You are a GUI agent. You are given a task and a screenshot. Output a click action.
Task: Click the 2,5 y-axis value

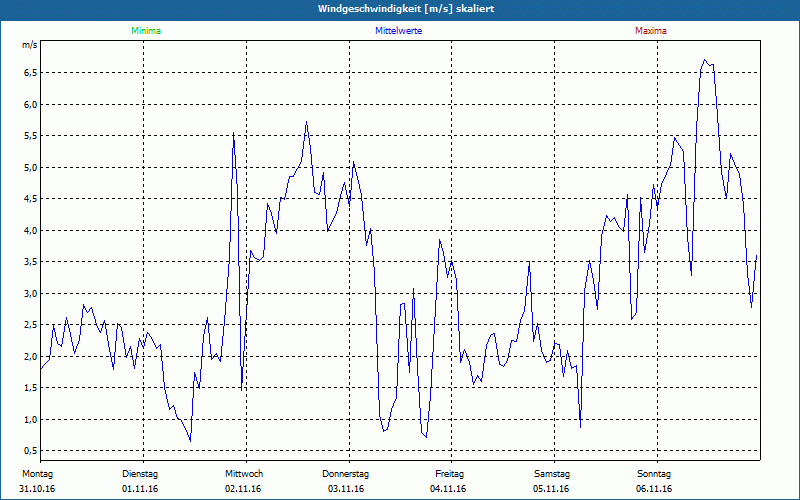(x=31, y=325)
